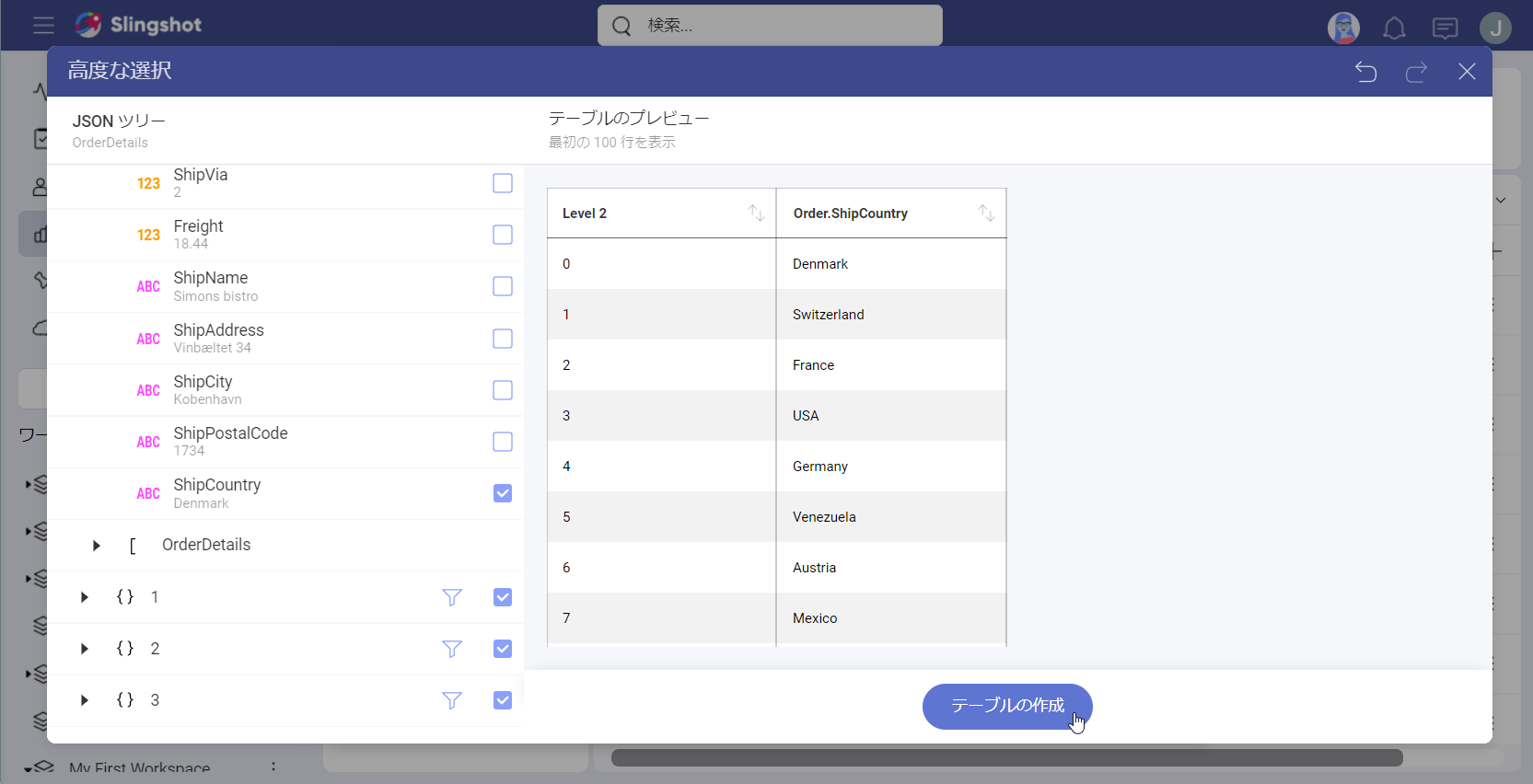Click the OrderDetails label under JSON ツリー

click(x=110, y=143)
